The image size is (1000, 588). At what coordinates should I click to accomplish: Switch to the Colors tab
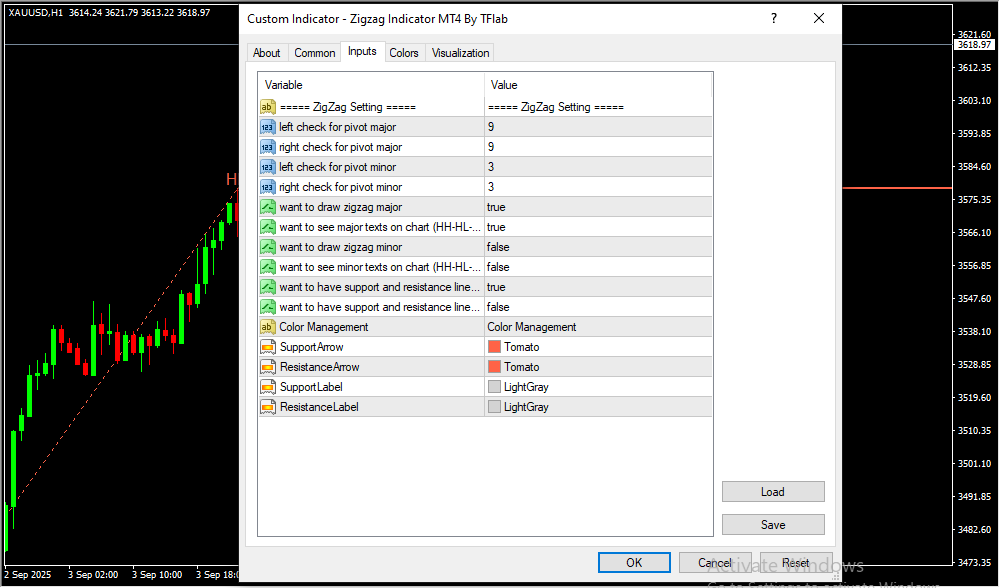click(404, 53)
